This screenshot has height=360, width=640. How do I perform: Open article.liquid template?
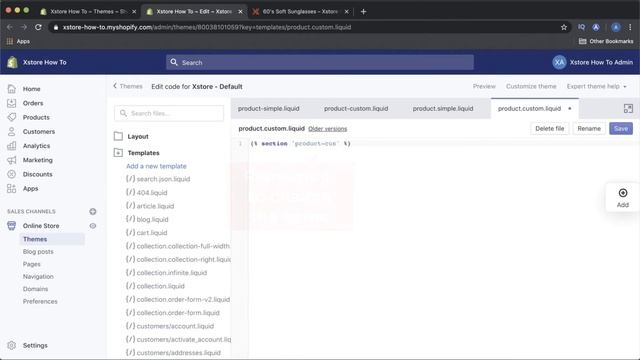pos(150,206)
